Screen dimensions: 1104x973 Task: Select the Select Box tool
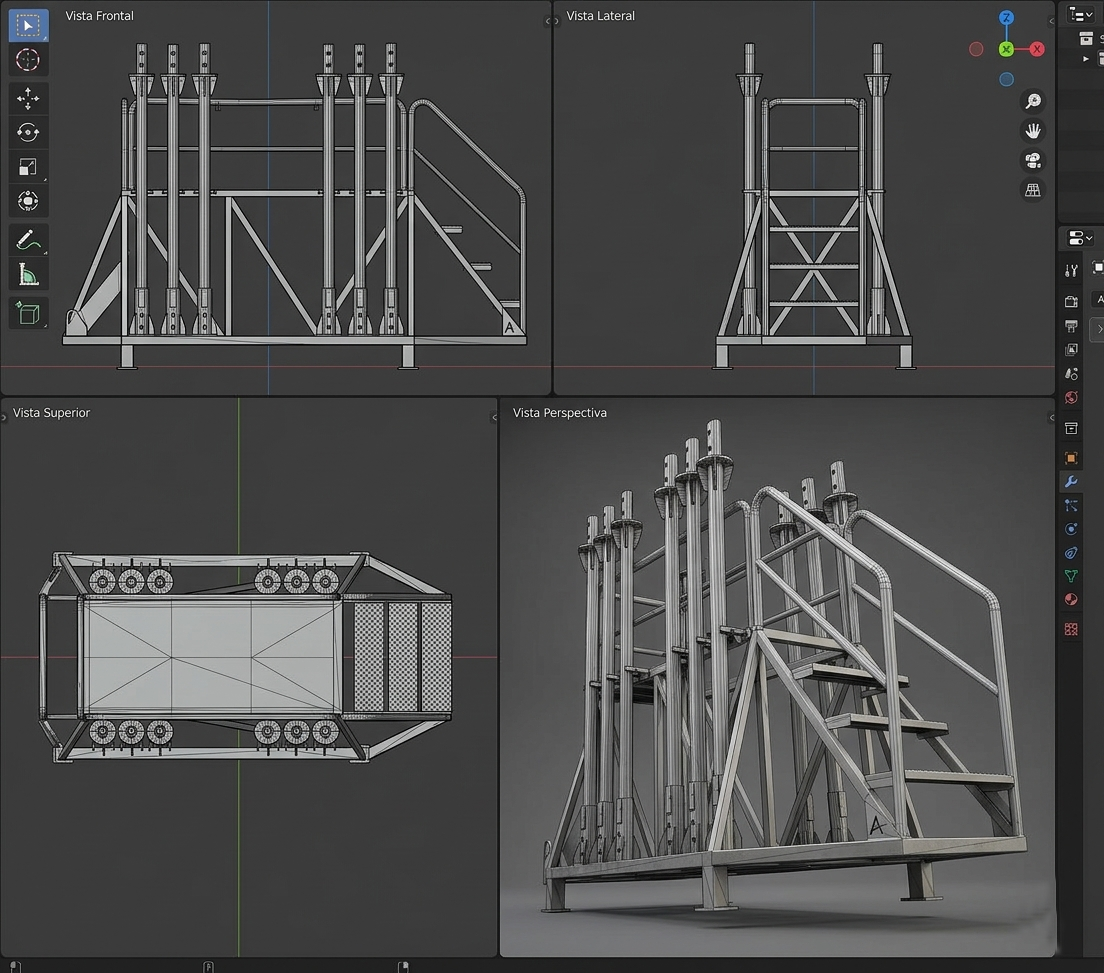point(28,25)
